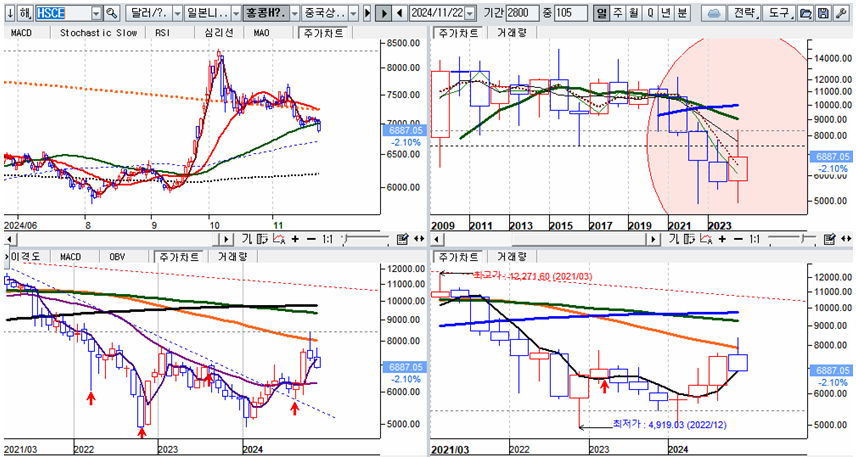Click the left-triangle button before the date
This screenshot has width=856, height=457.
coord(400,13)
